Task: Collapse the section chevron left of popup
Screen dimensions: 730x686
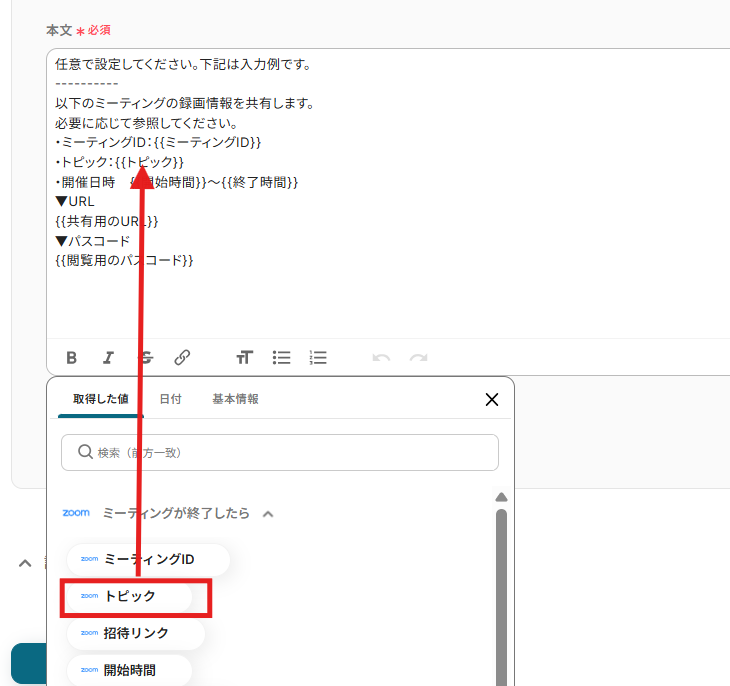Action: [25, 563]
